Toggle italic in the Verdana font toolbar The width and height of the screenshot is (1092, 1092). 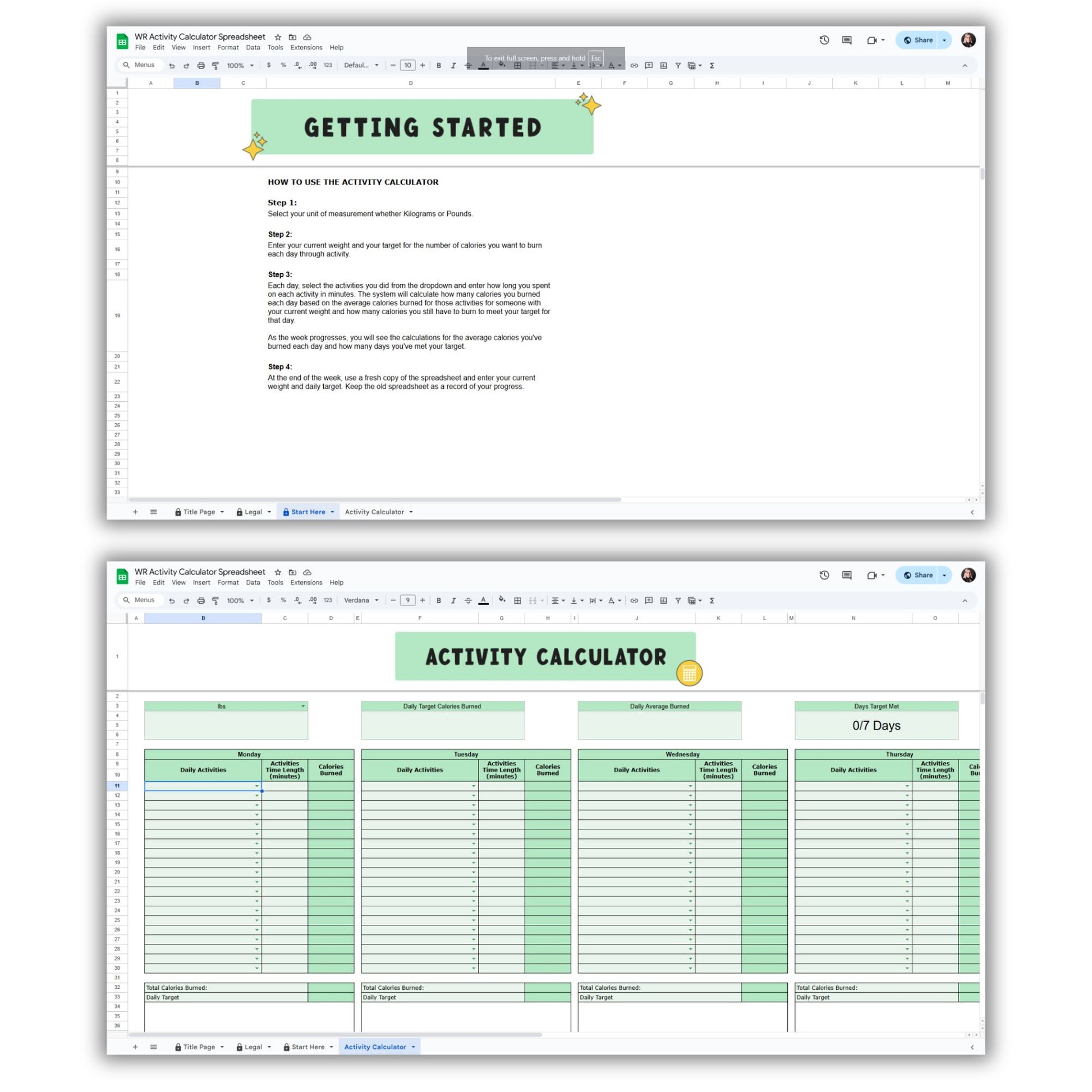point(453,600)
